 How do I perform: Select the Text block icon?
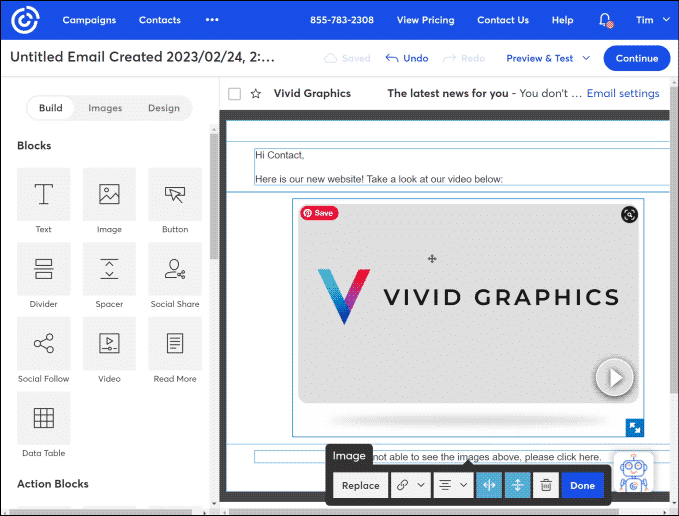pyautogui.click(x=44, y=194)
